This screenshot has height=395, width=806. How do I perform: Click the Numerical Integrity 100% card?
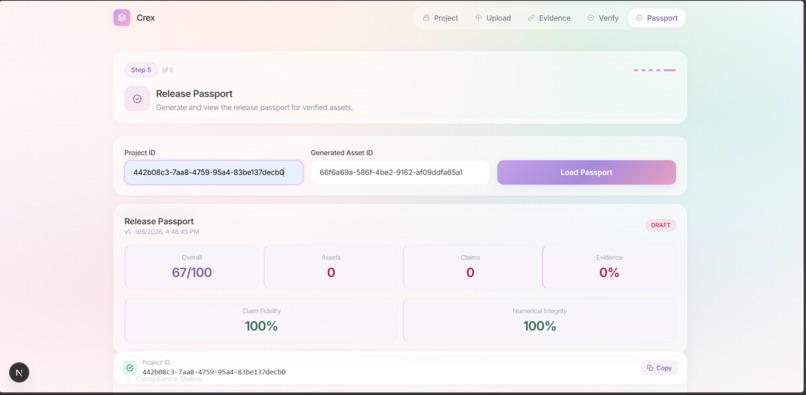540,320
